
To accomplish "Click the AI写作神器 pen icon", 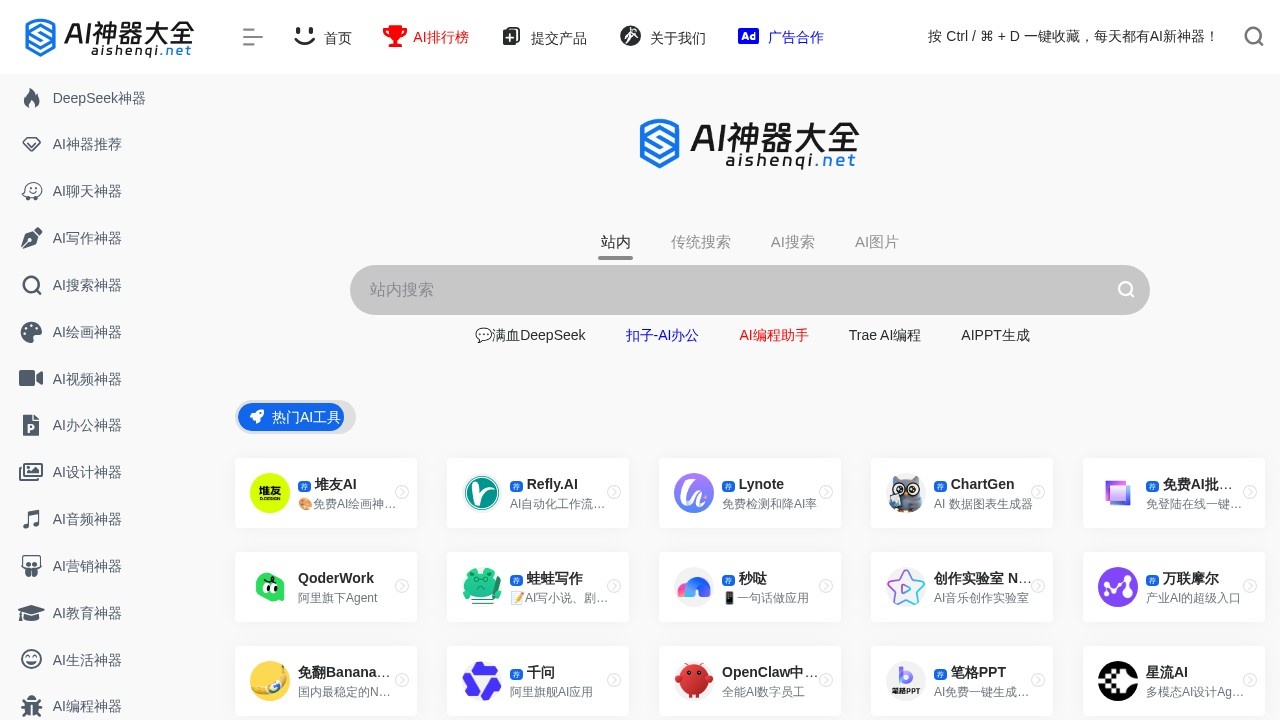I will [x=32, y=238].
